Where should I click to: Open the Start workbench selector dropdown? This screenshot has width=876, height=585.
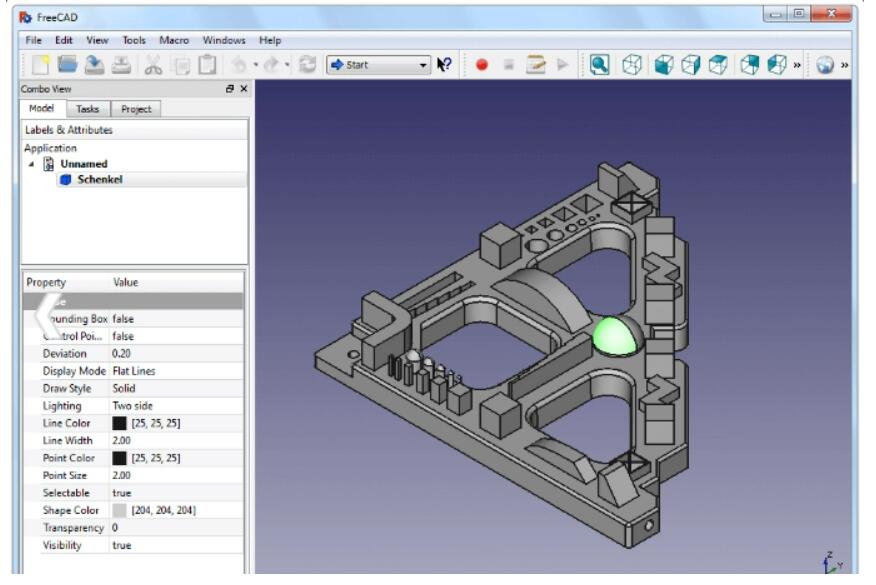pos(425,63)
